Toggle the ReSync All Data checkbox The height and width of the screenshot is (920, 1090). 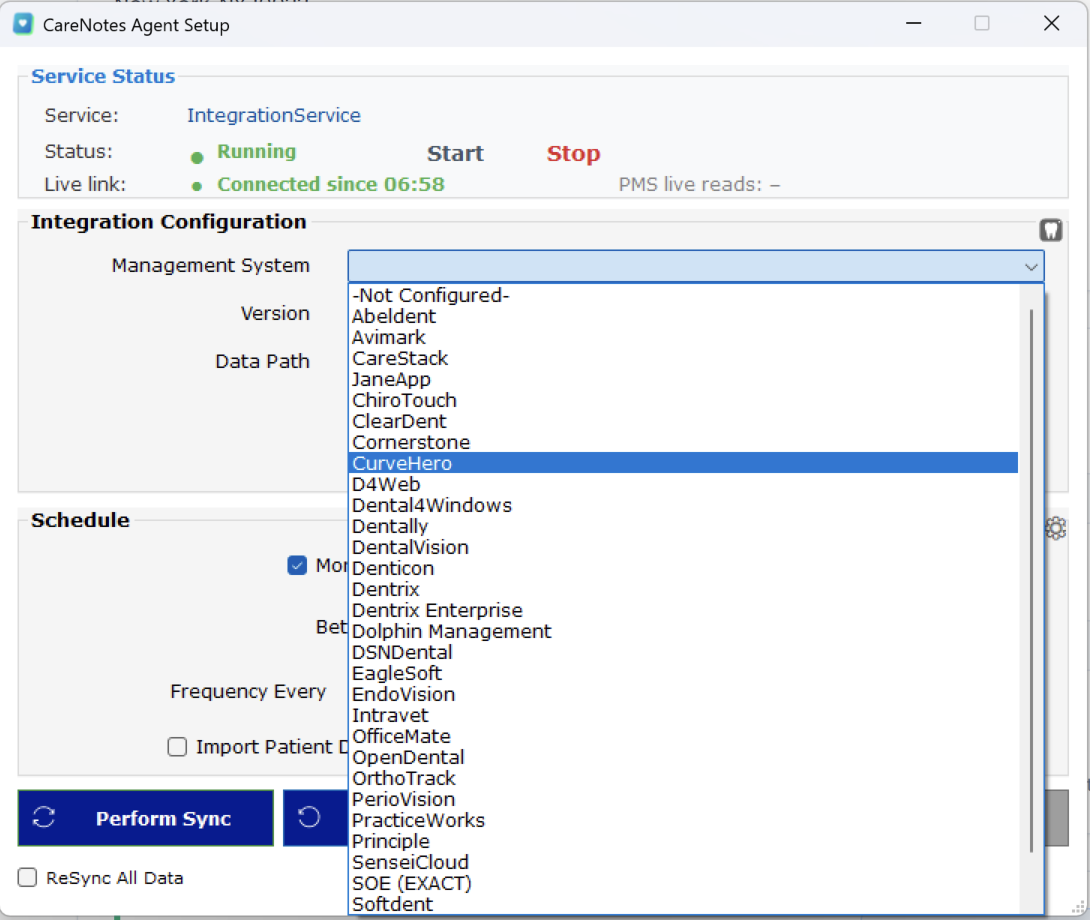click(x=27, y=878)
